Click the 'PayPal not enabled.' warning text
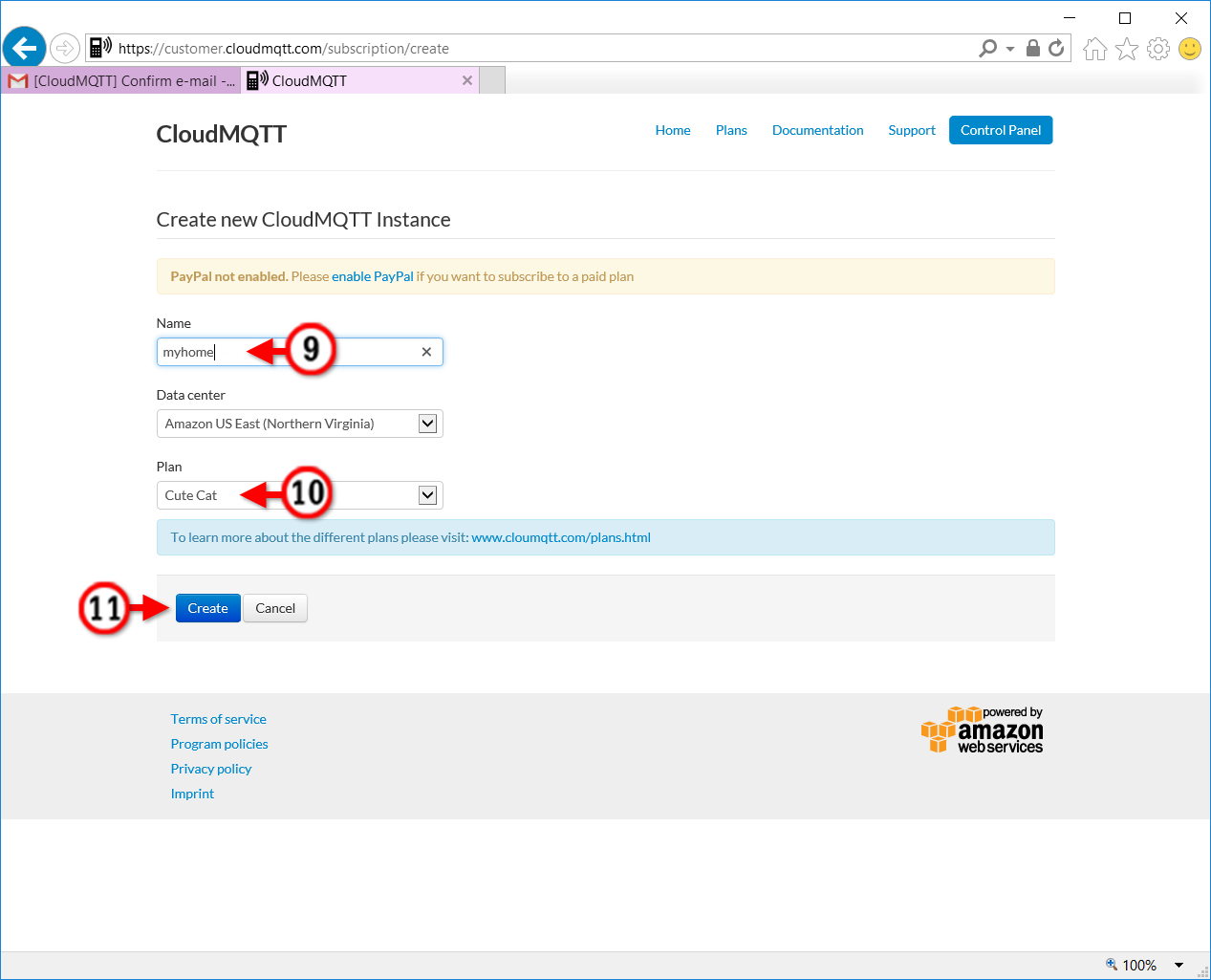 tap(229, 276)
